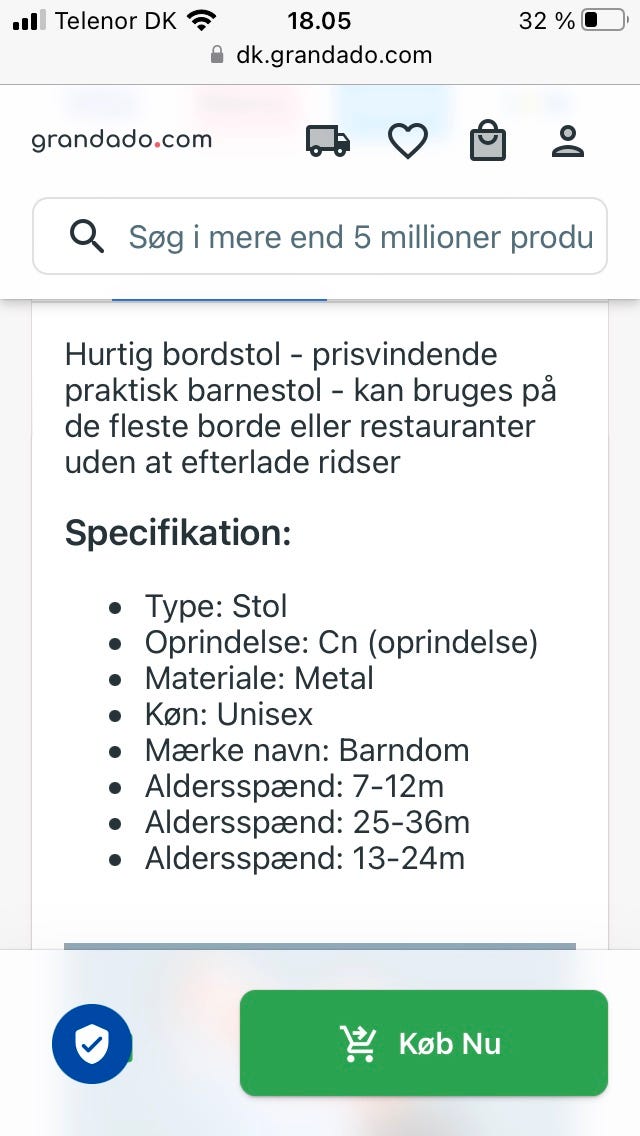Viewport: 640px width, 1136px height.
Task: Open the user account icon
Action: (x=567, y=142)
